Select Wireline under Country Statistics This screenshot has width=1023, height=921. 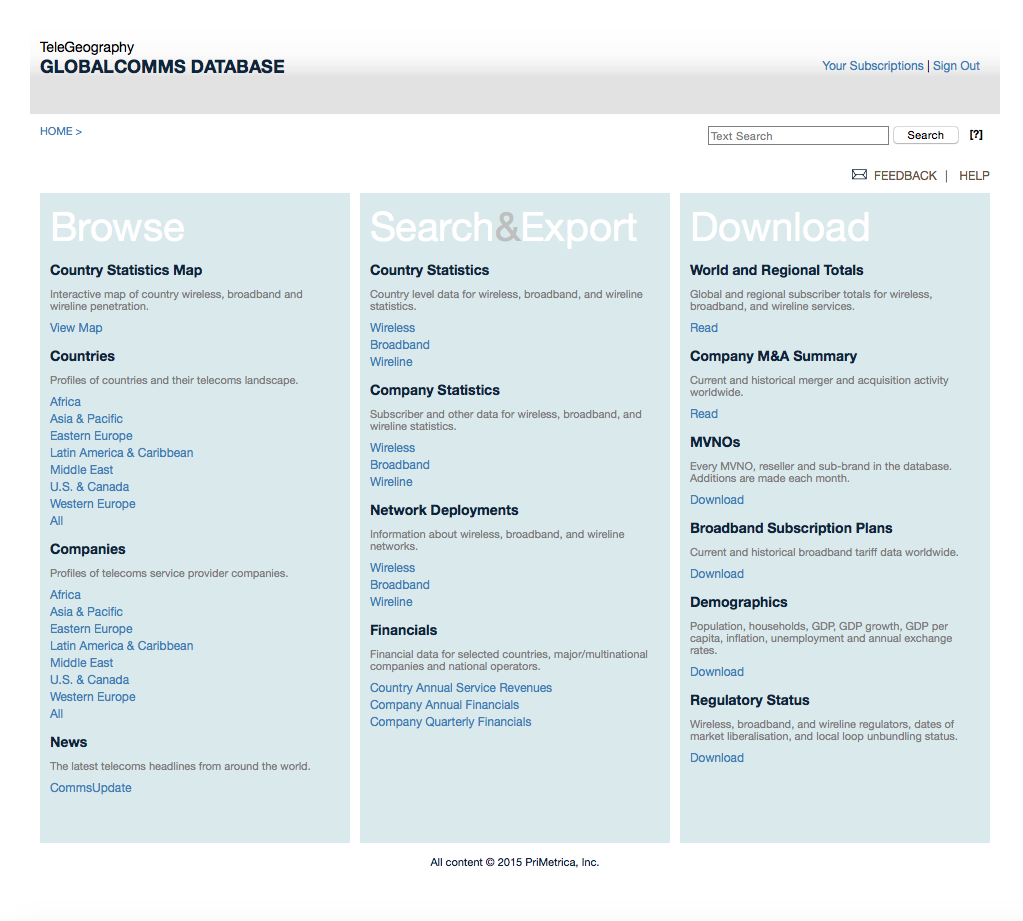coord(391,361)
